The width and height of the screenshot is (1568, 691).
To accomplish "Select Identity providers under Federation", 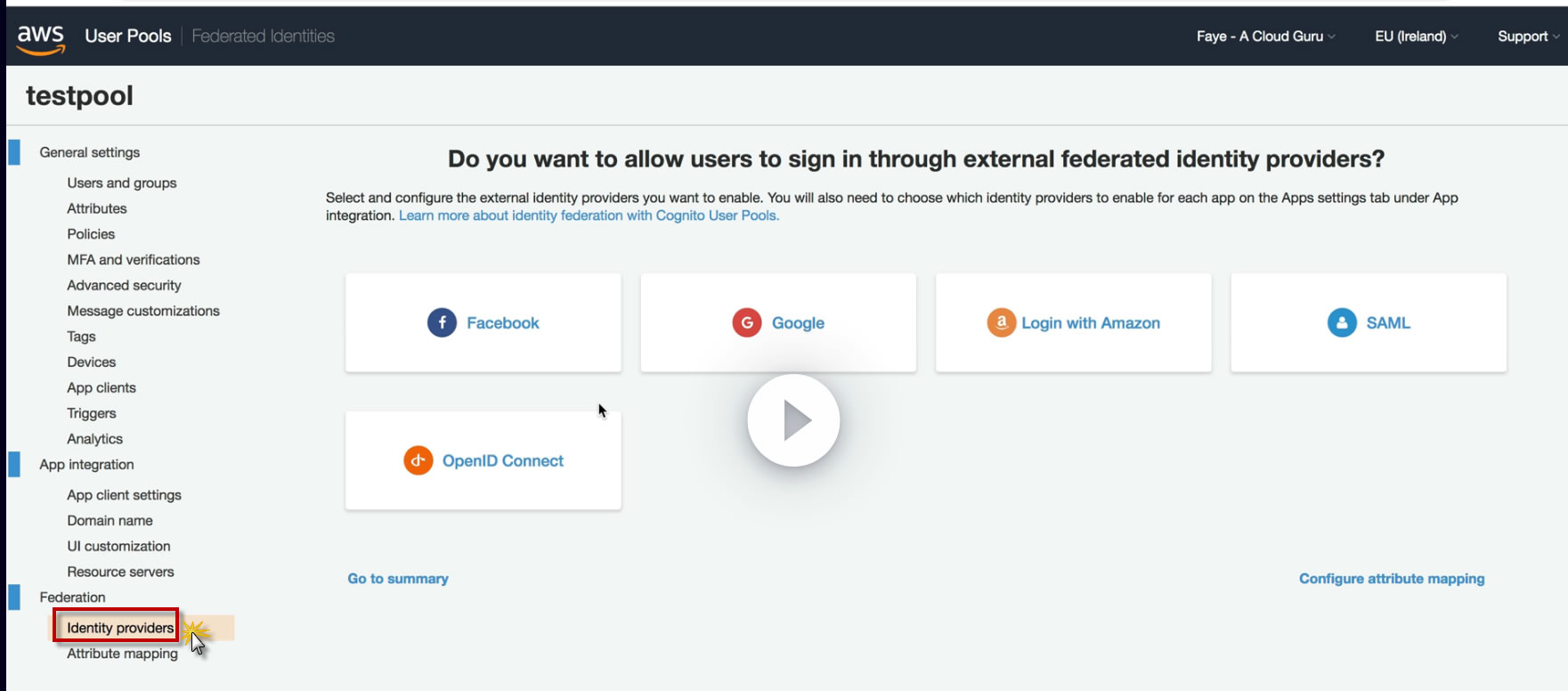I will (120, 628).
